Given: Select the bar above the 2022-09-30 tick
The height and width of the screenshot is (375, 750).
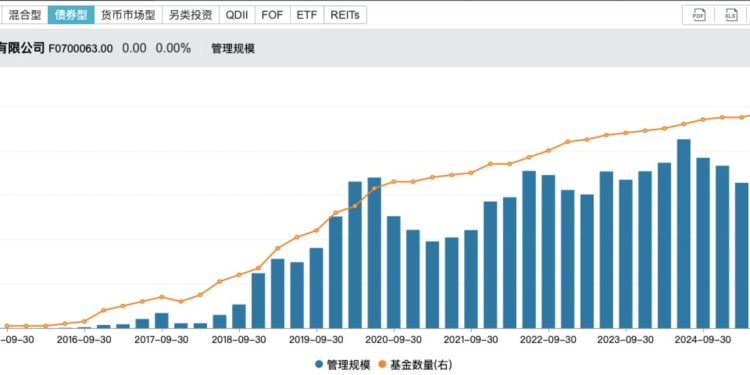Looking at the screenshot, I should pyautogui.click(x=548, y=252).
